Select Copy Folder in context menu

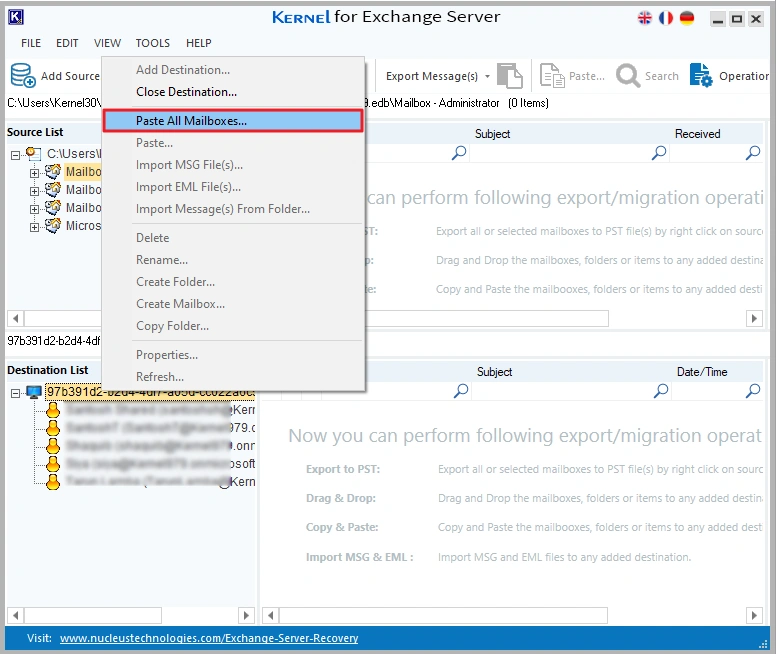tap(233, 326)
